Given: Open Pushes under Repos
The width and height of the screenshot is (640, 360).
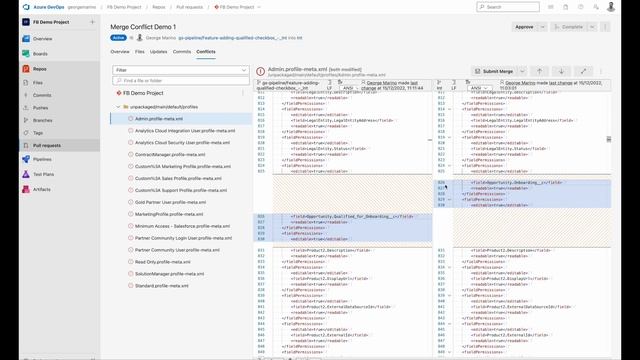Looking at the screenshot, I should (x=40, y=108).
